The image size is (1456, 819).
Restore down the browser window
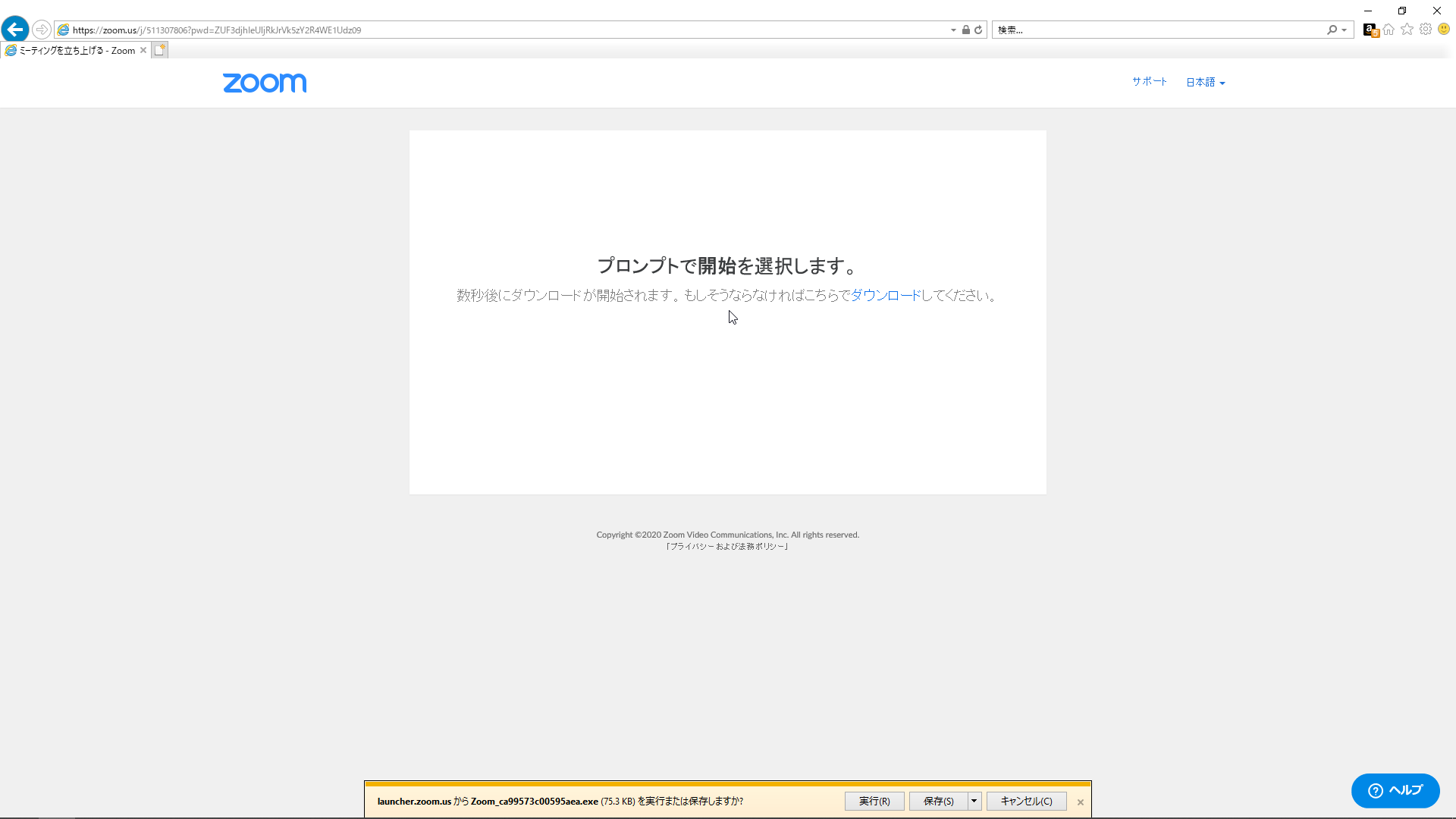click(1402, 11)
